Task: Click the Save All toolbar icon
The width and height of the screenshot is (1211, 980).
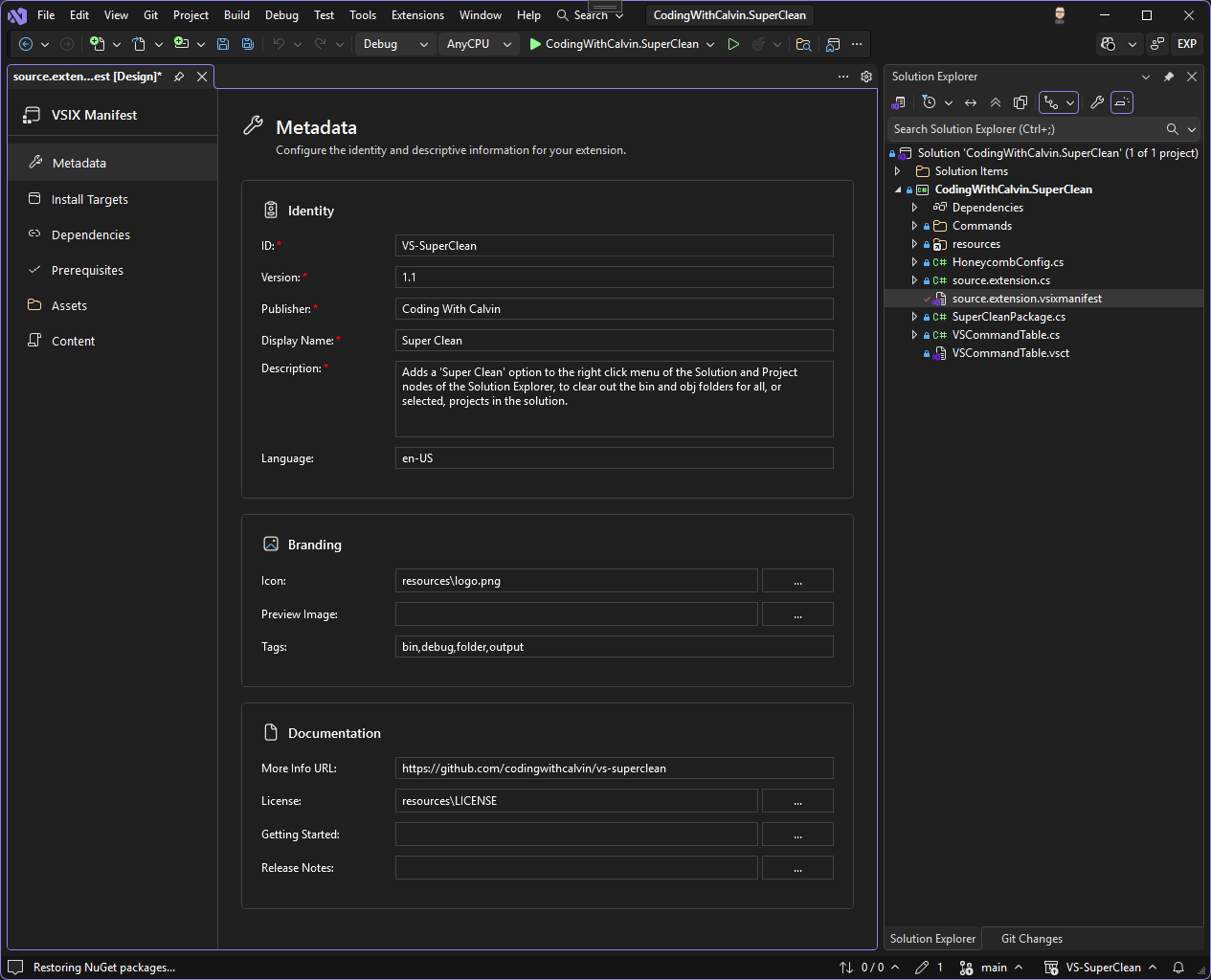Action: click(248, 44)
